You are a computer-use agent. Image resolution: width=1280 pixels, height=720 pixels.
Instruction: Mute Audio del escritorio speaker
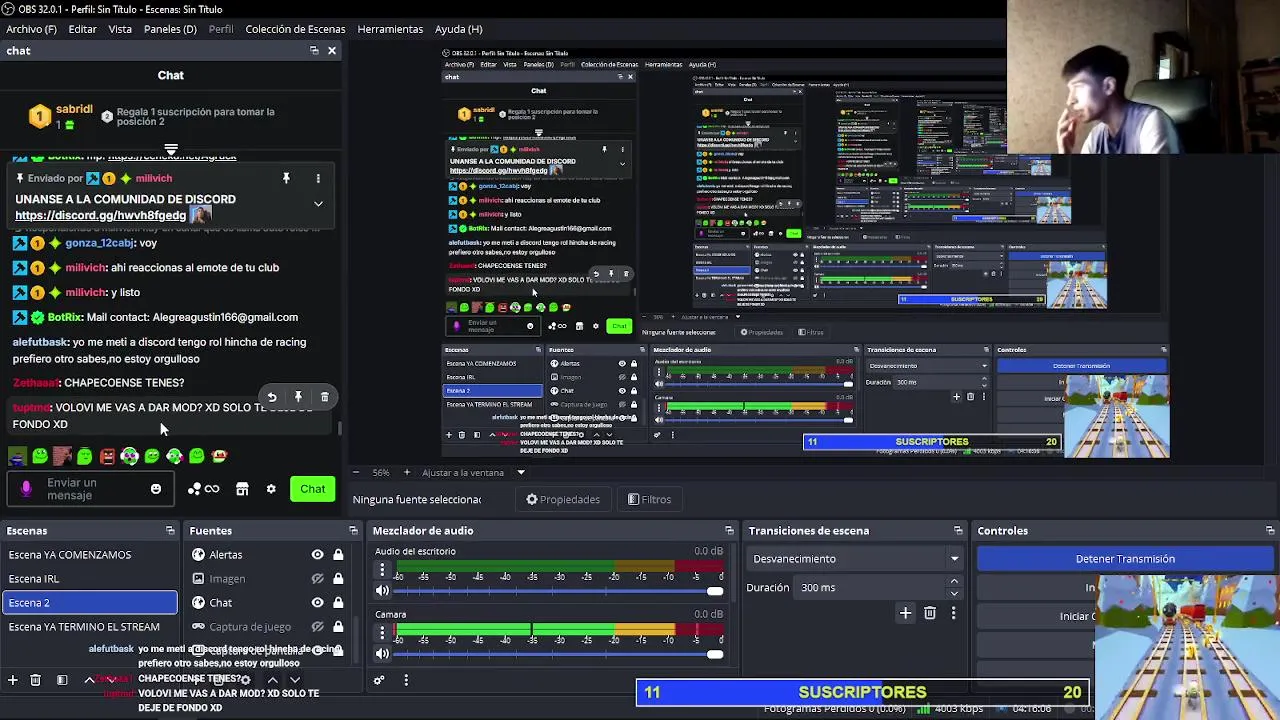[x=382, y=591]
